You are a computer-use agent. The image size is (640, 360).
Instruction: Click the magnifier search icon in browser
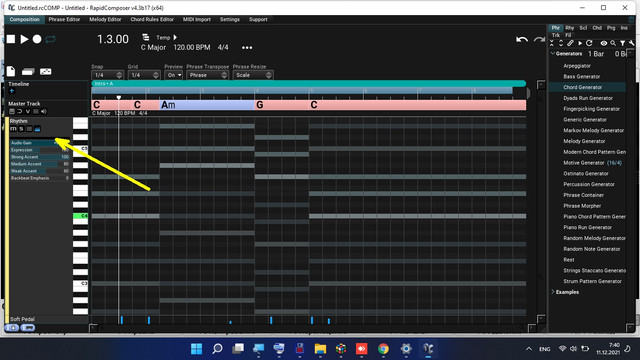[x=613, y=43]
